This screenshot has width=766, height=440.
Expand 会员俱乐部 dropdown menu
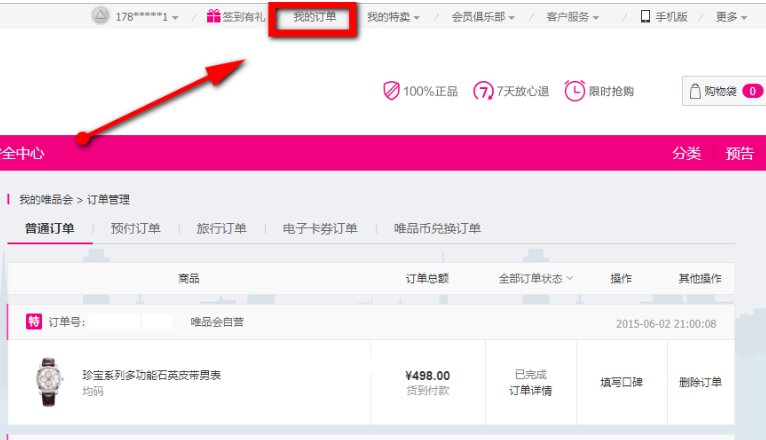(483, 17)
